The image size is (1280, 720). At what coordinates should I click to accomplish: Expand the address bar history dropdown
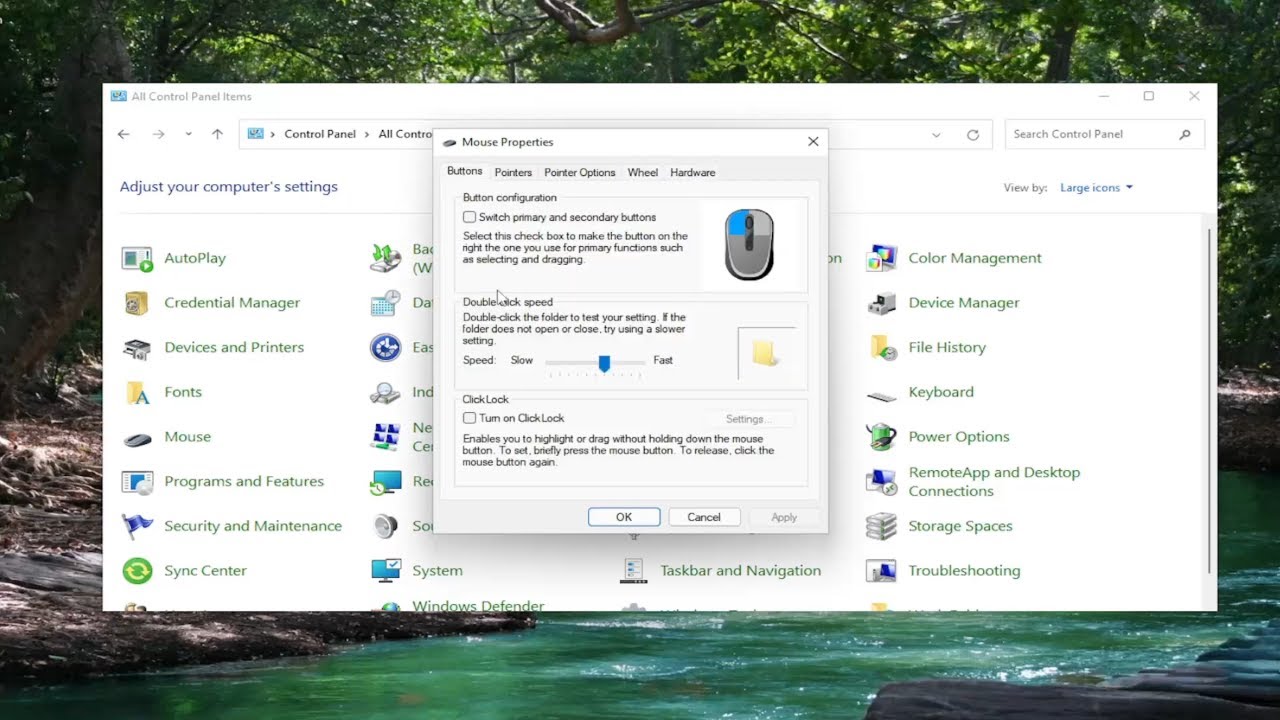click(x=936, y=134)
